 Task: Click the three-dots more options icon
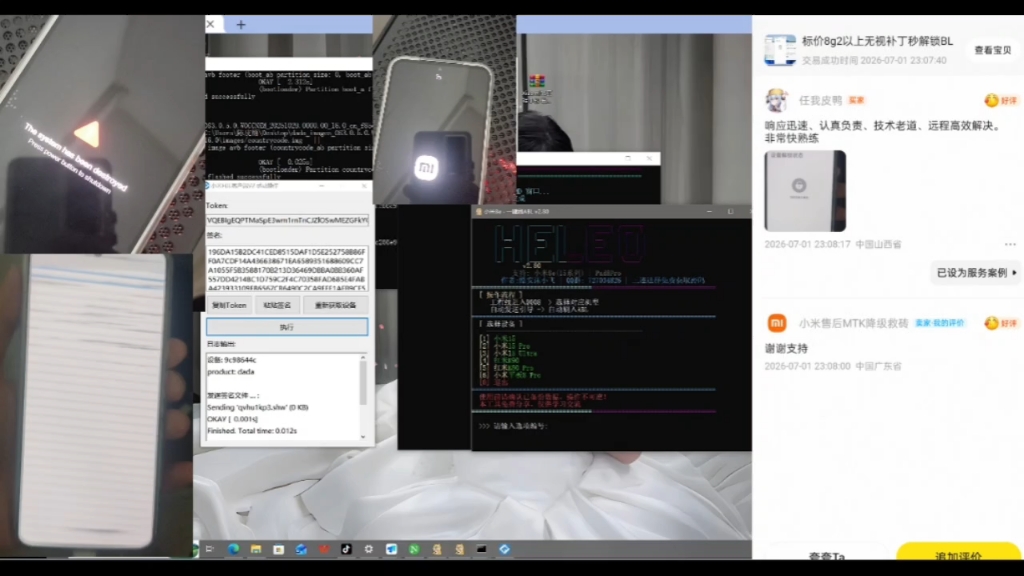point(1010,244)
